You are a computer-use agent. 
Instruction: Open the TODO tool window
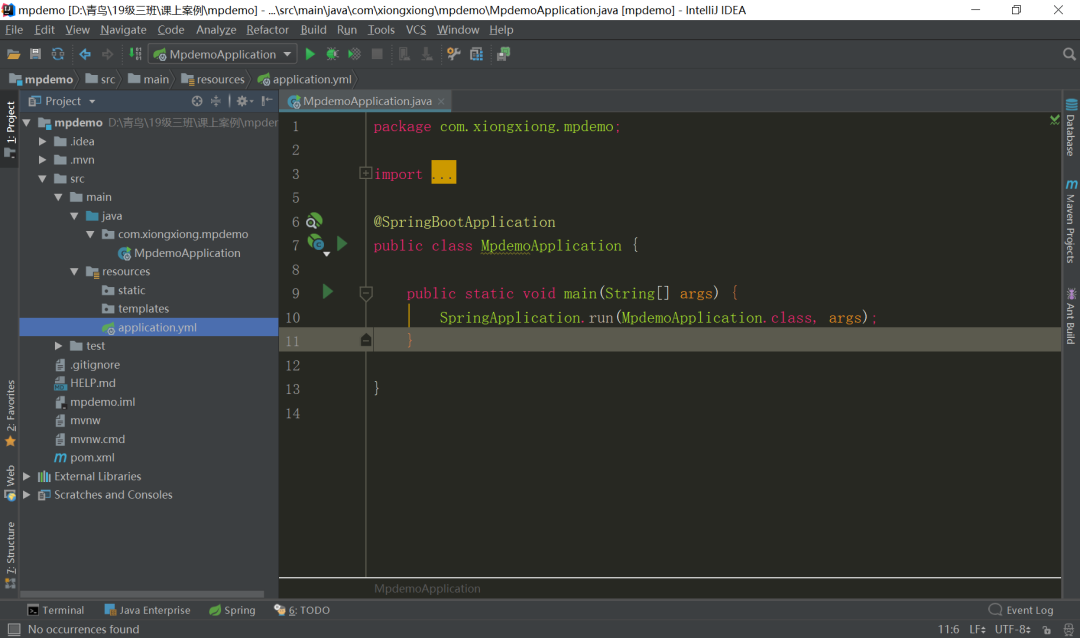pyautogui.click(x=302, y=610)
